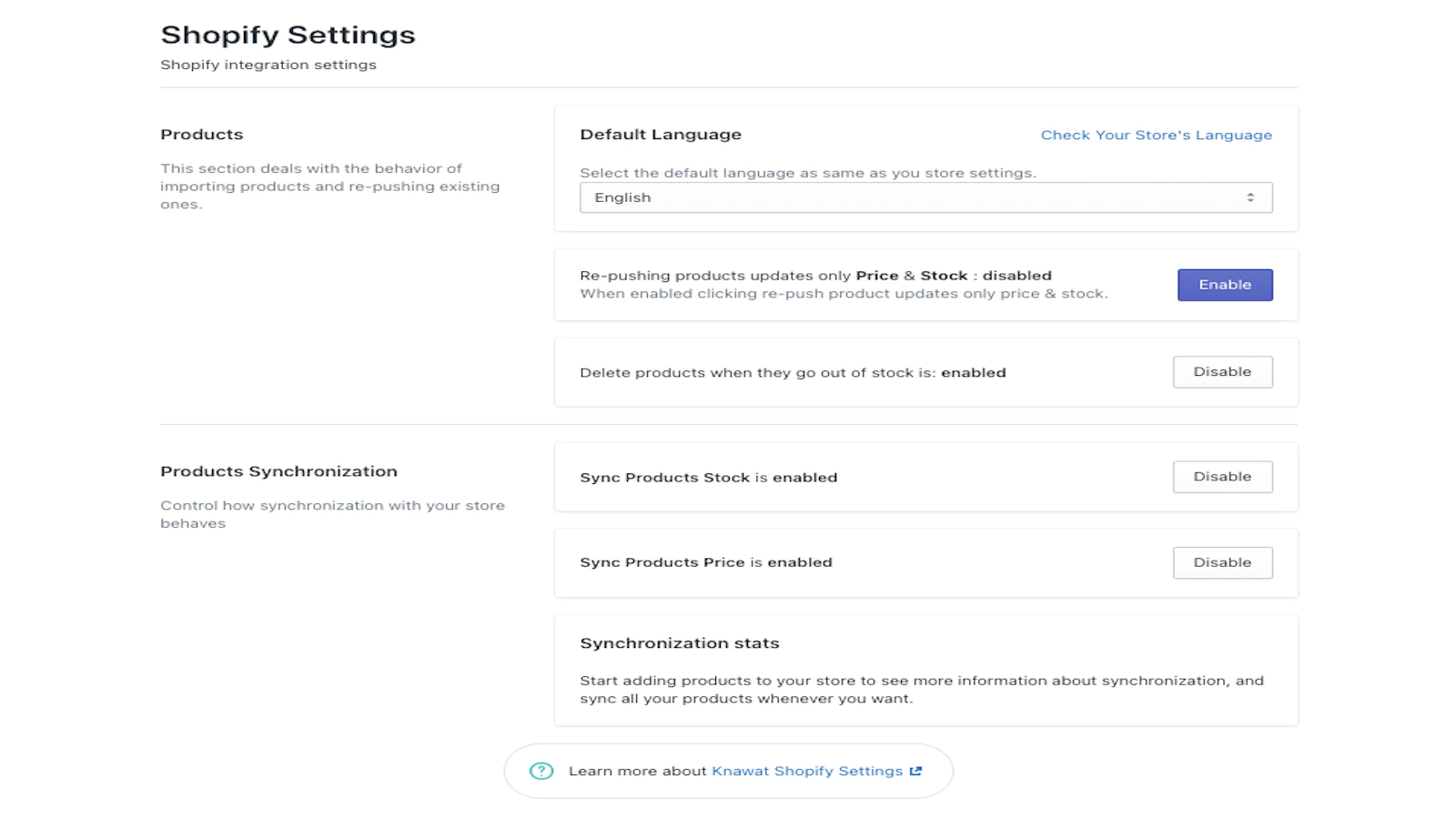Click the question mark help icon
Image resolution: width=1456 pixels, height=819 pixels.
tap(541, 771)
